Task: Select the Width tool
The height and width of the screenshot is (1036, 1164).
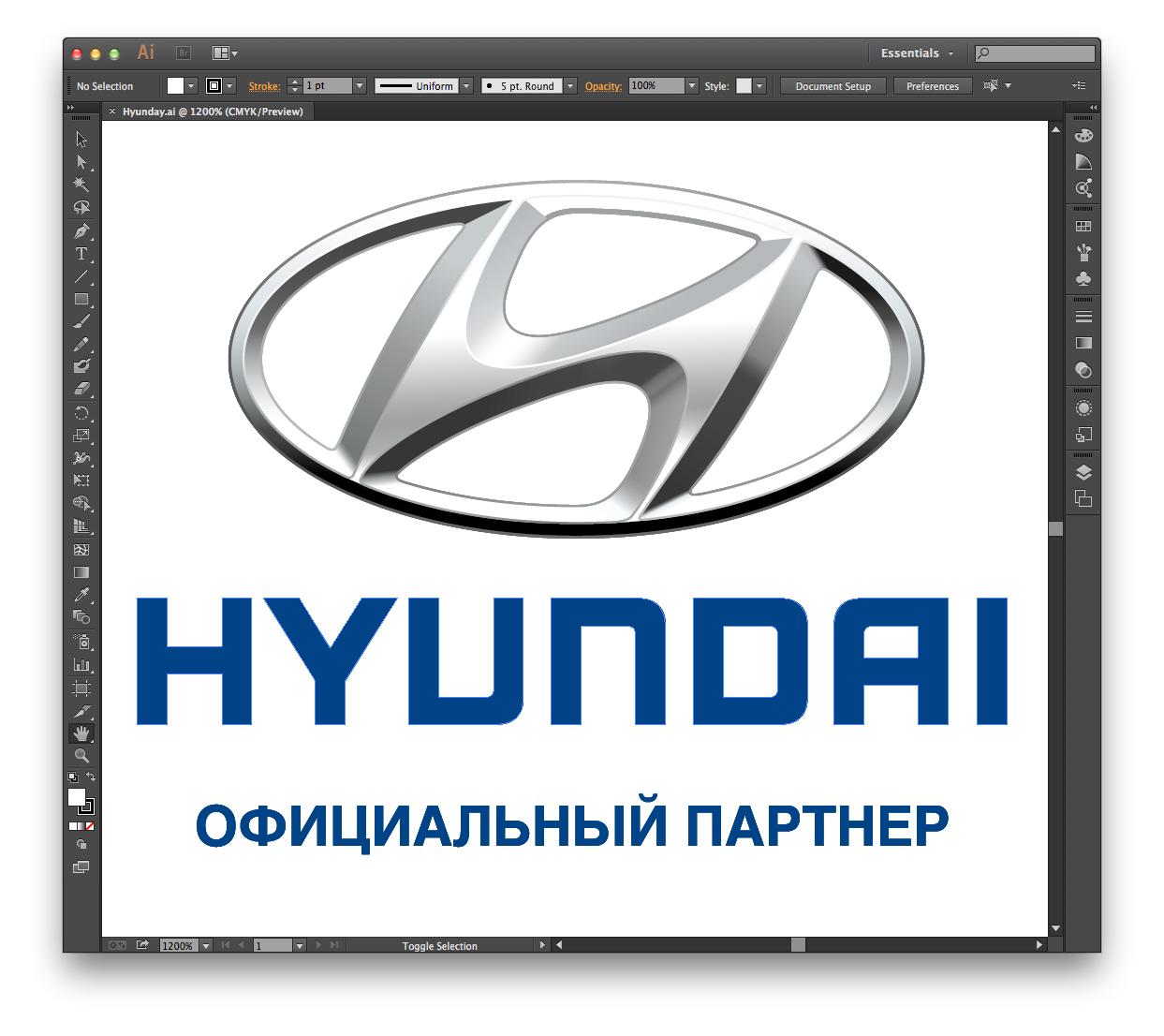Action: (x=81, y=458)
